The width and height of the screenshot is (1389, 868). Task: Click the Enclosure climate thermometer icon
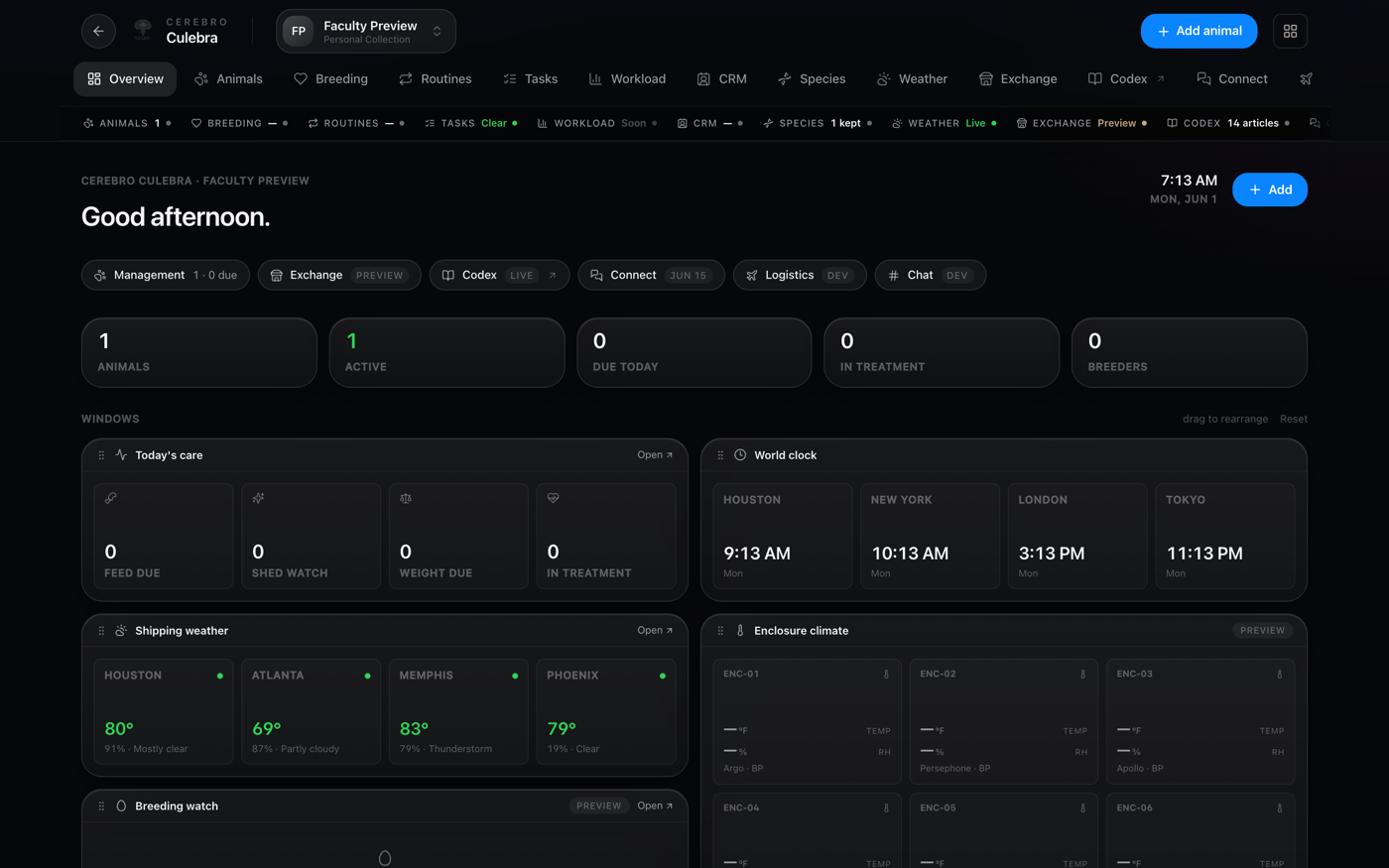click(740, 631)
